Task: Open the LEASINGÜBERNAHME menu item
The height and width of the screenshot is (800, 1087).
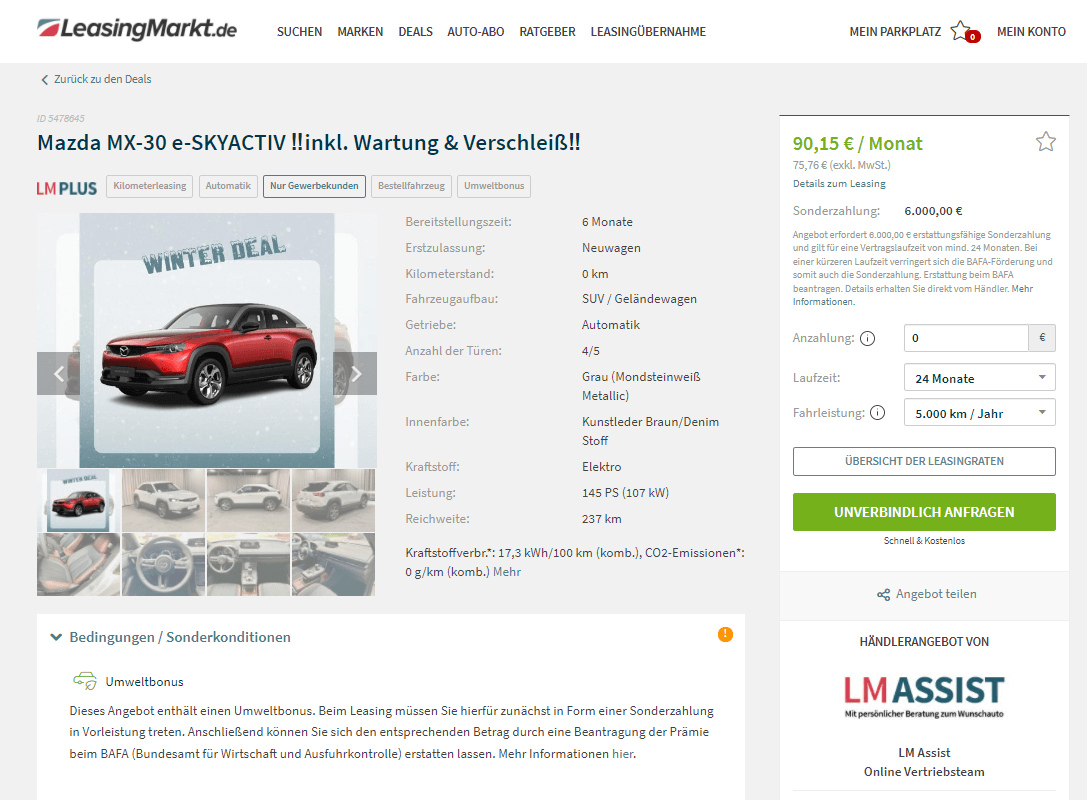Action: coord(648,32)
